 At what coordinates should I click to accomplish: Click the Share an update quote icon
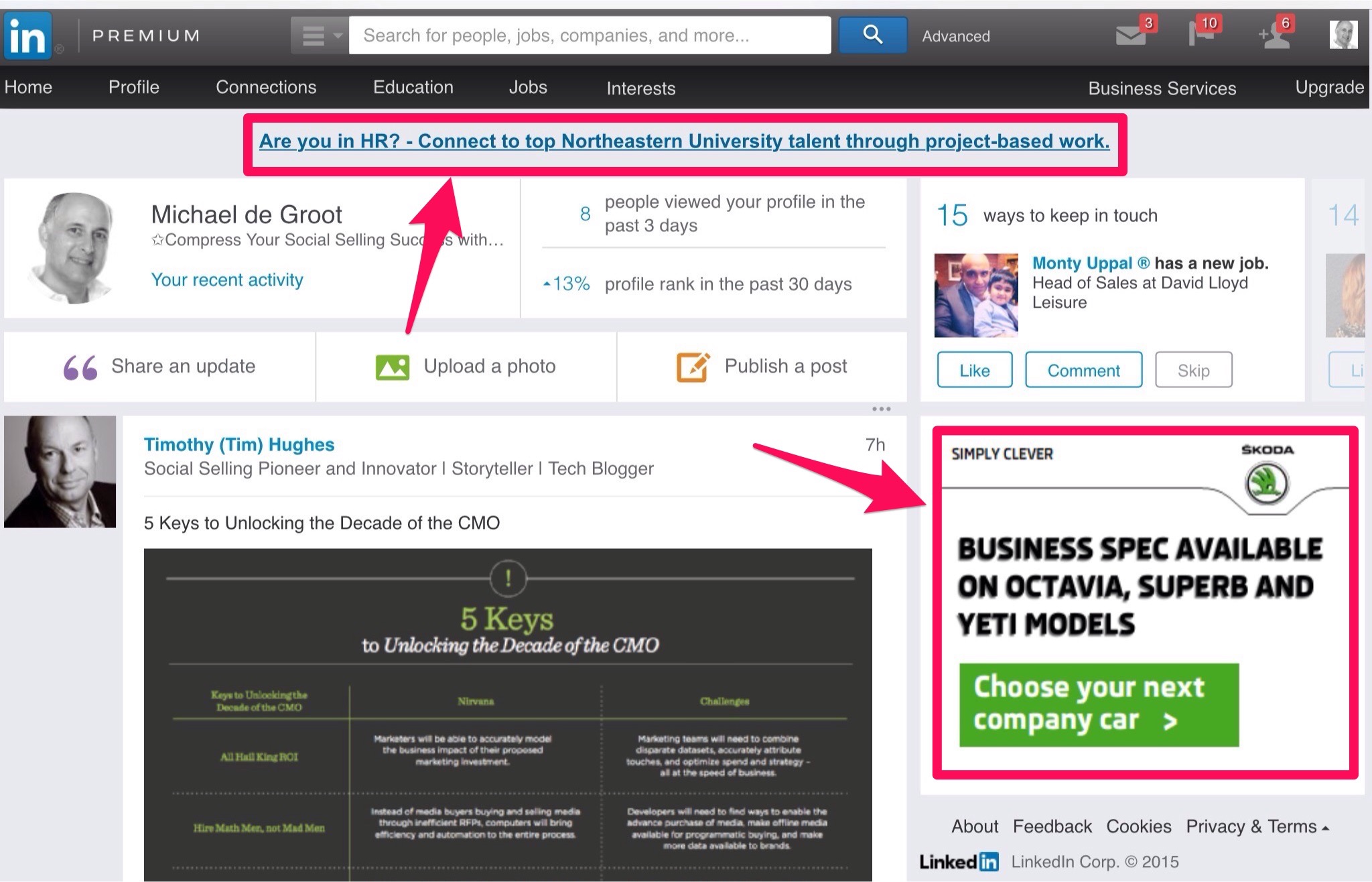[x=80, y=367]
